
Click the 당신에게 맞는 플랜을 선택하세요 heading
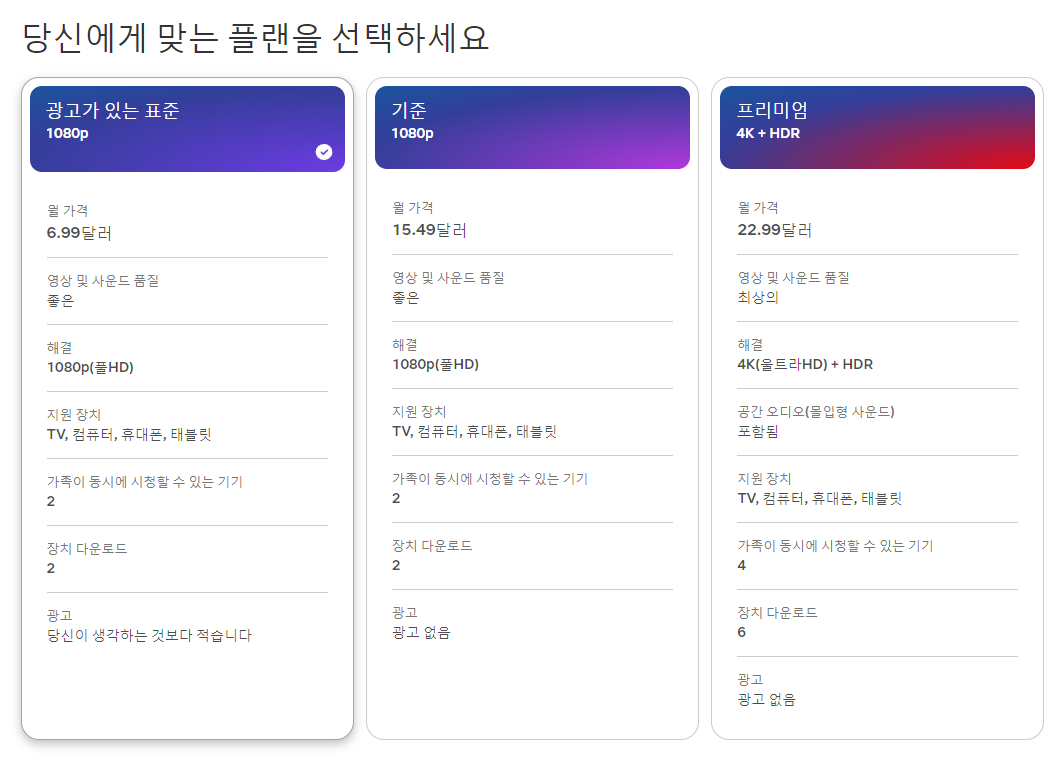[x=255, y=38]
